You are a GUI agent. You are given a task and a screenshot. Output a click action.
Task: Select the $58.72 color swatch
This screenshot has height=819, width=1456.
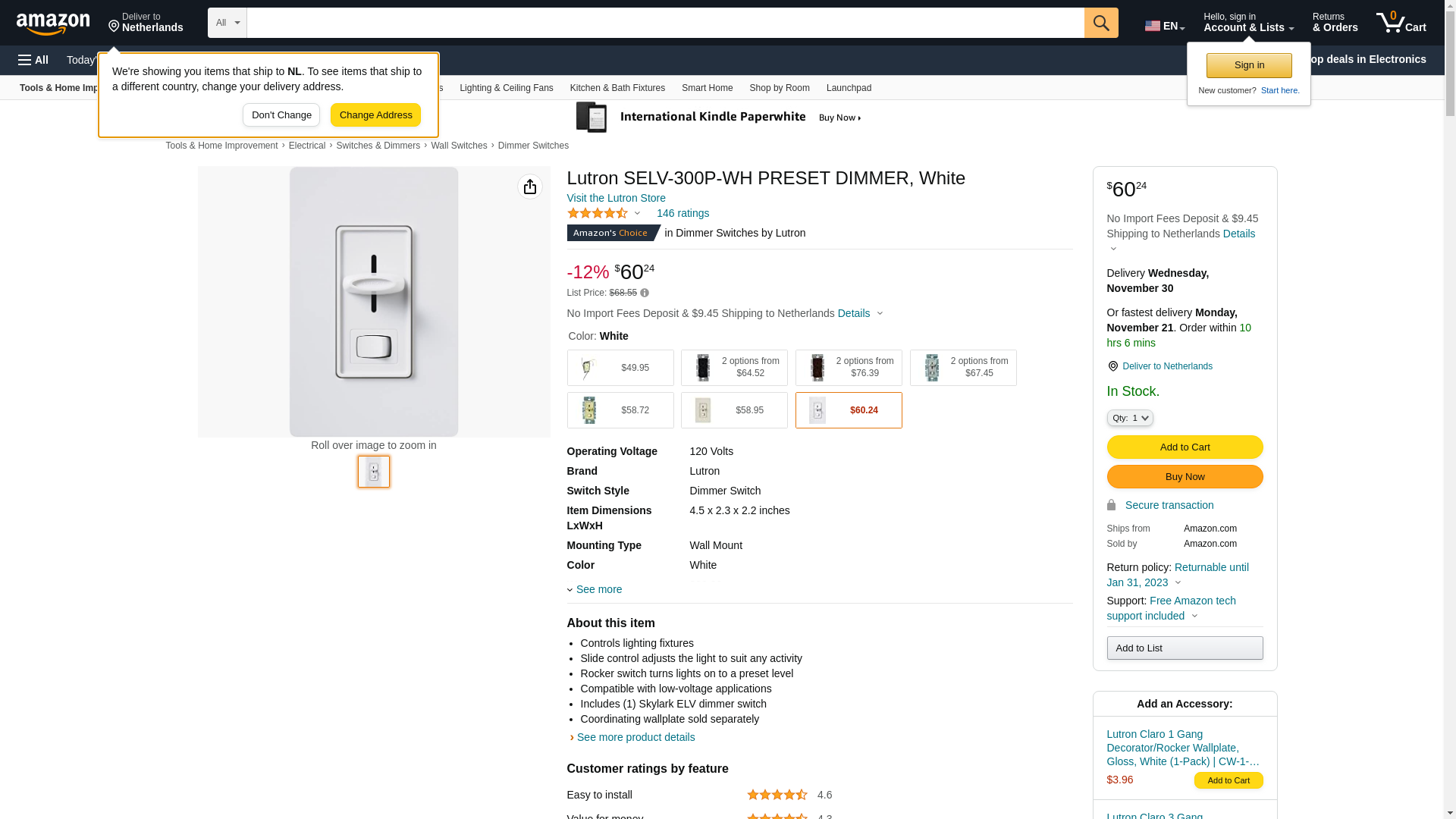coord(620,410)
